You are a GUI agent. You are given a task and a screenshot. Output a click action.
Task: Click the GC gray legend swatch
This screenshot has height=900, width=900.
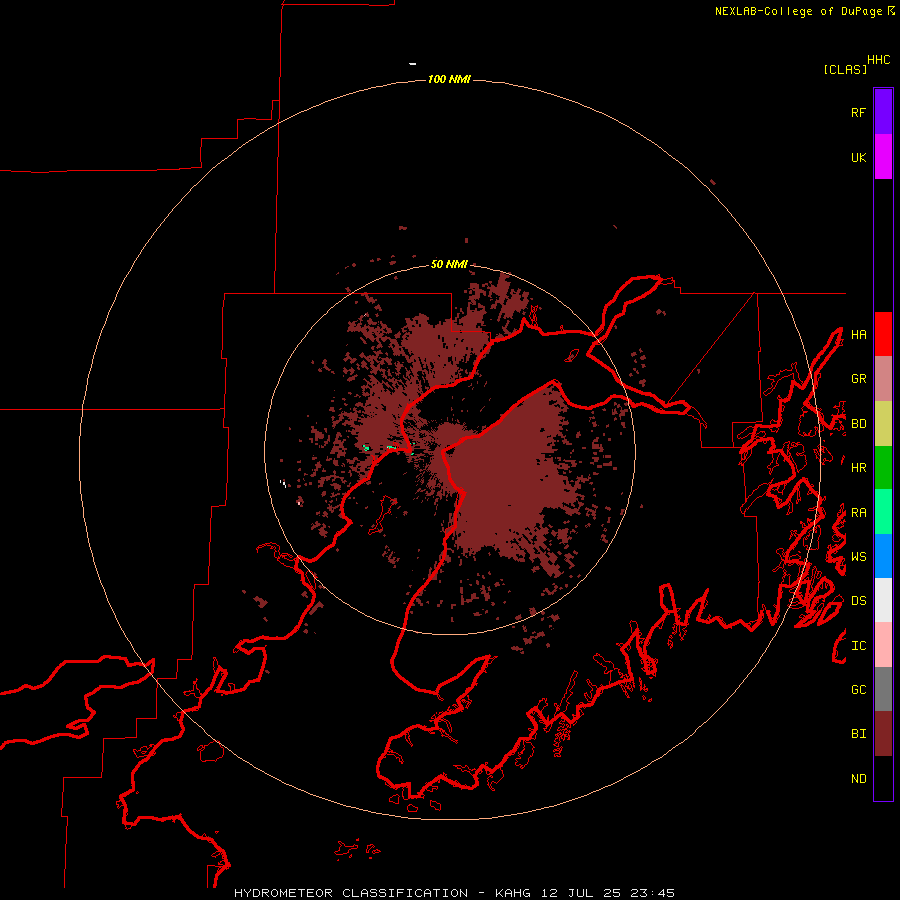click(883, 689)
